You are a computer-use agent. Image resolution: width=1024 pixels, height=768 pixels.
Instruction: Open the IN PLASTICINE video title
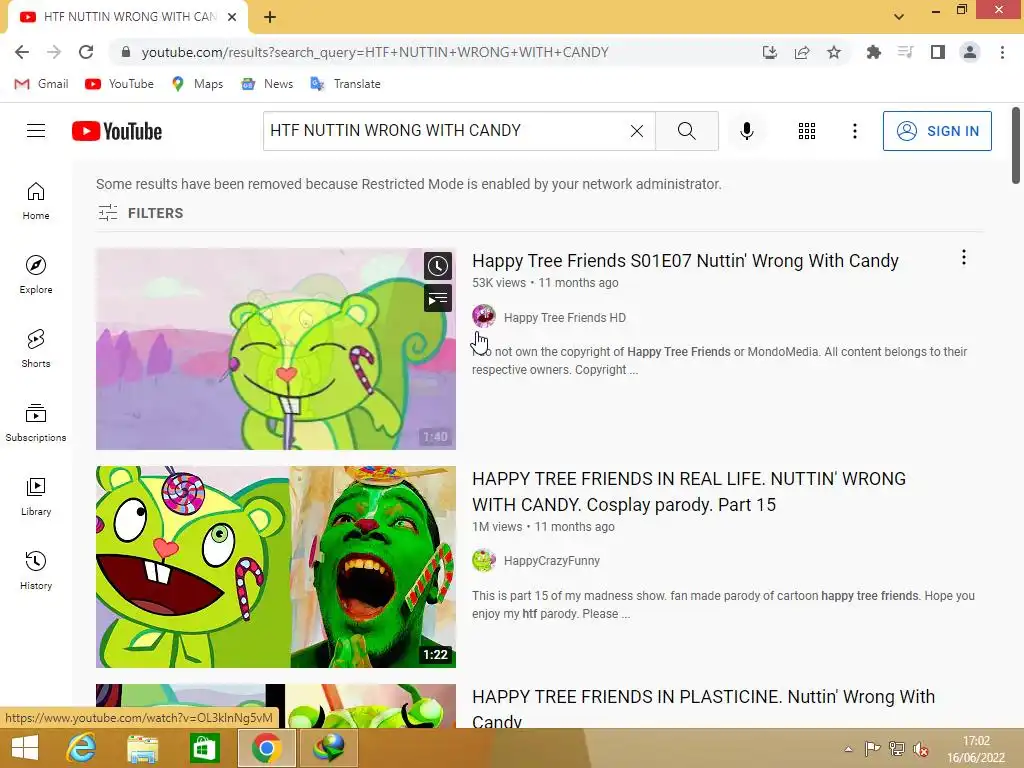pyautogui.click(x=703, y=707)
